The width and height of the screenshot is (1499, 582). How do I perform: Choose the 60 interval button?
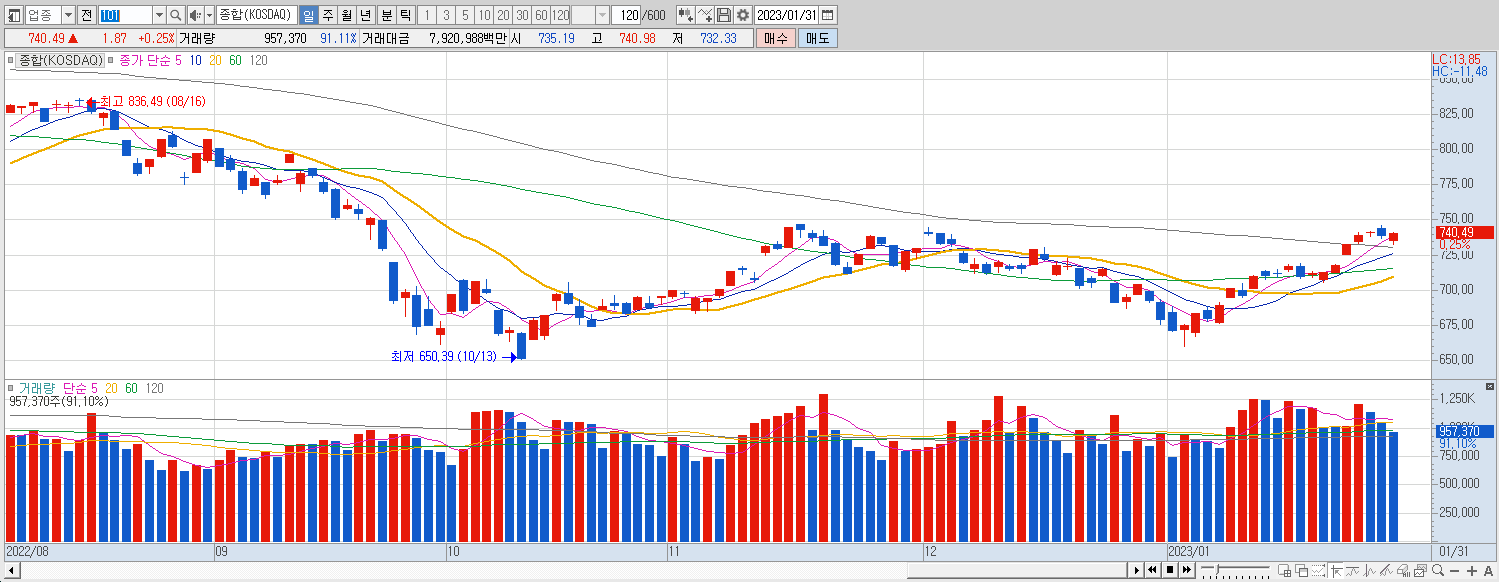[x=541, y=15]
